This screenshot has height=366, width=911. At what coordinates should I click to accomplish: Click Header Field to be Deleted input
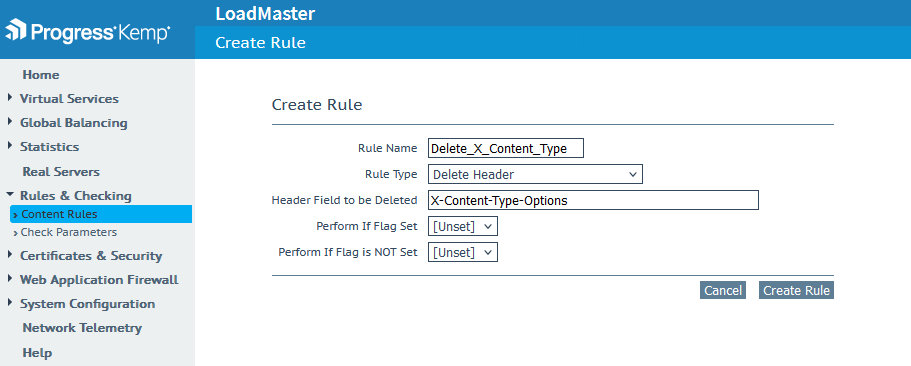click(593, 200)
